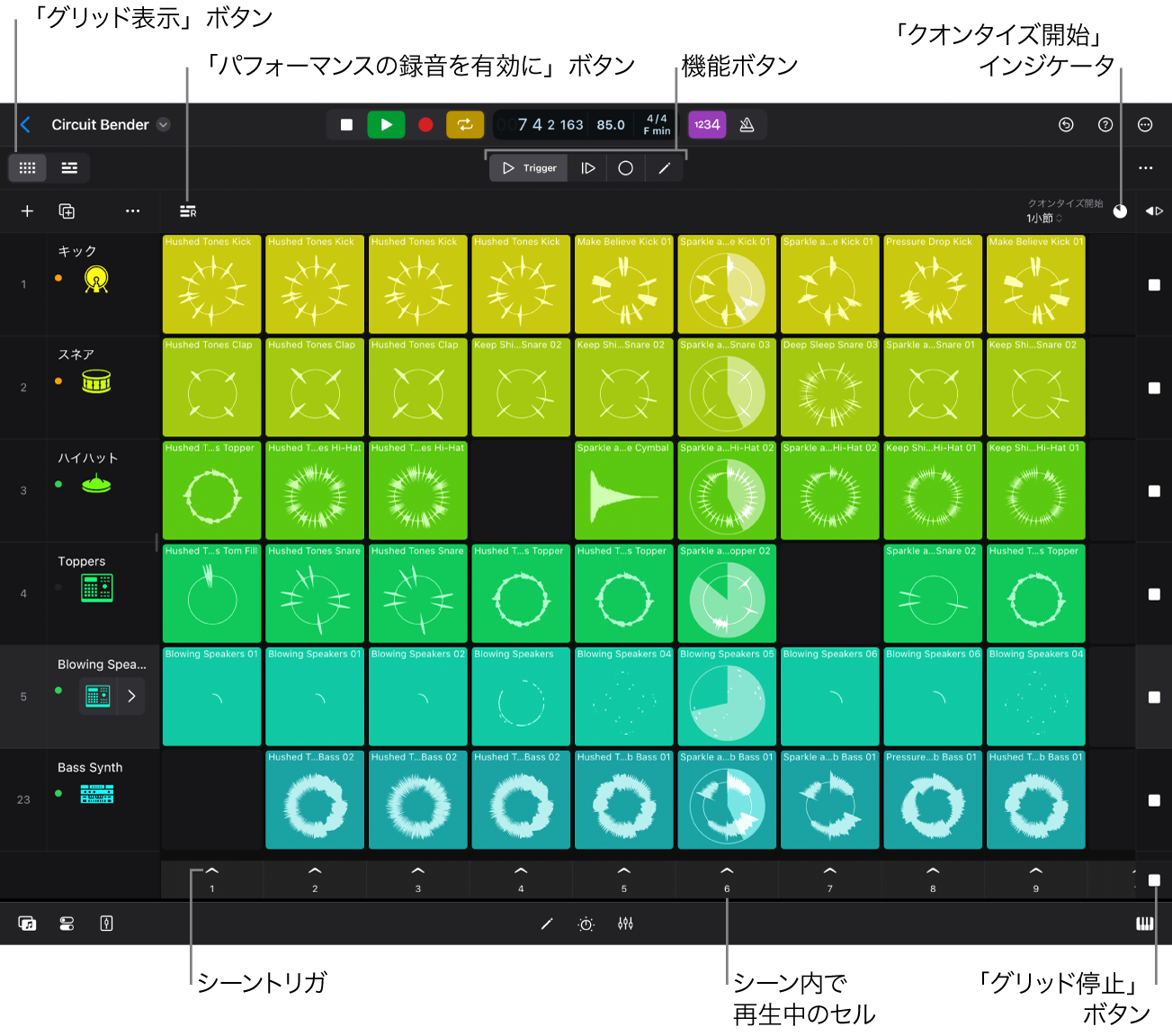Start recording with the red record button
The height and width of the screenshot is (1036, 1172).
(426, 125)
